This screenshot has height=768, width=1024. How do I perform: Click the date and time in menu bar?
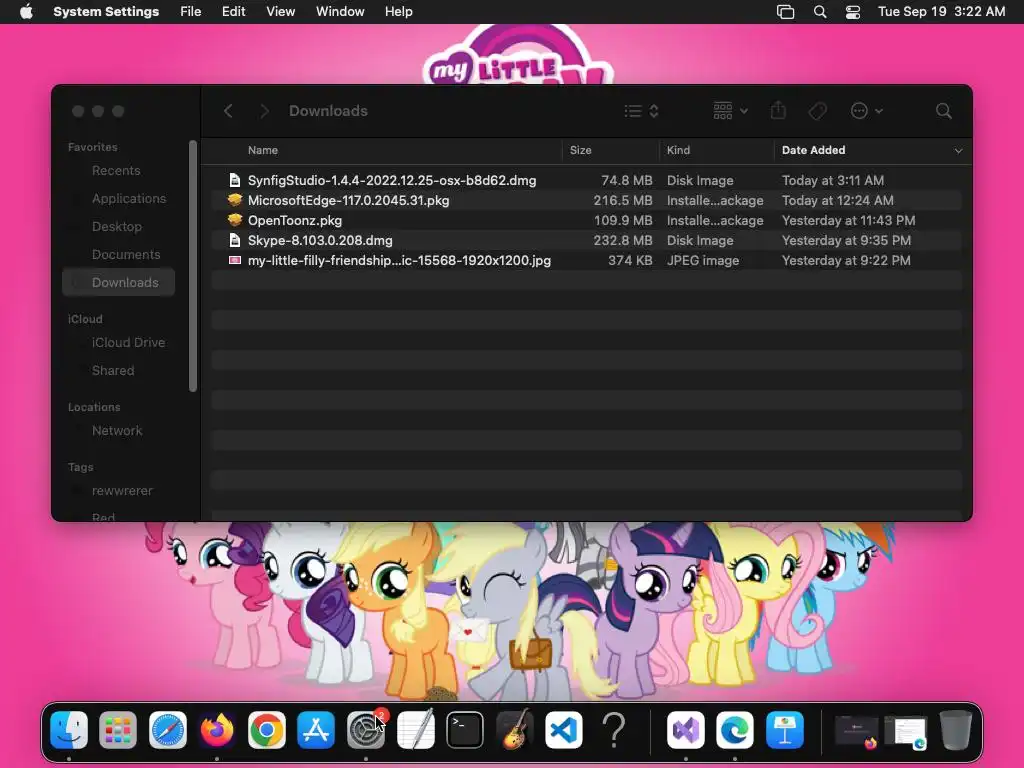[x=941, y=12]
